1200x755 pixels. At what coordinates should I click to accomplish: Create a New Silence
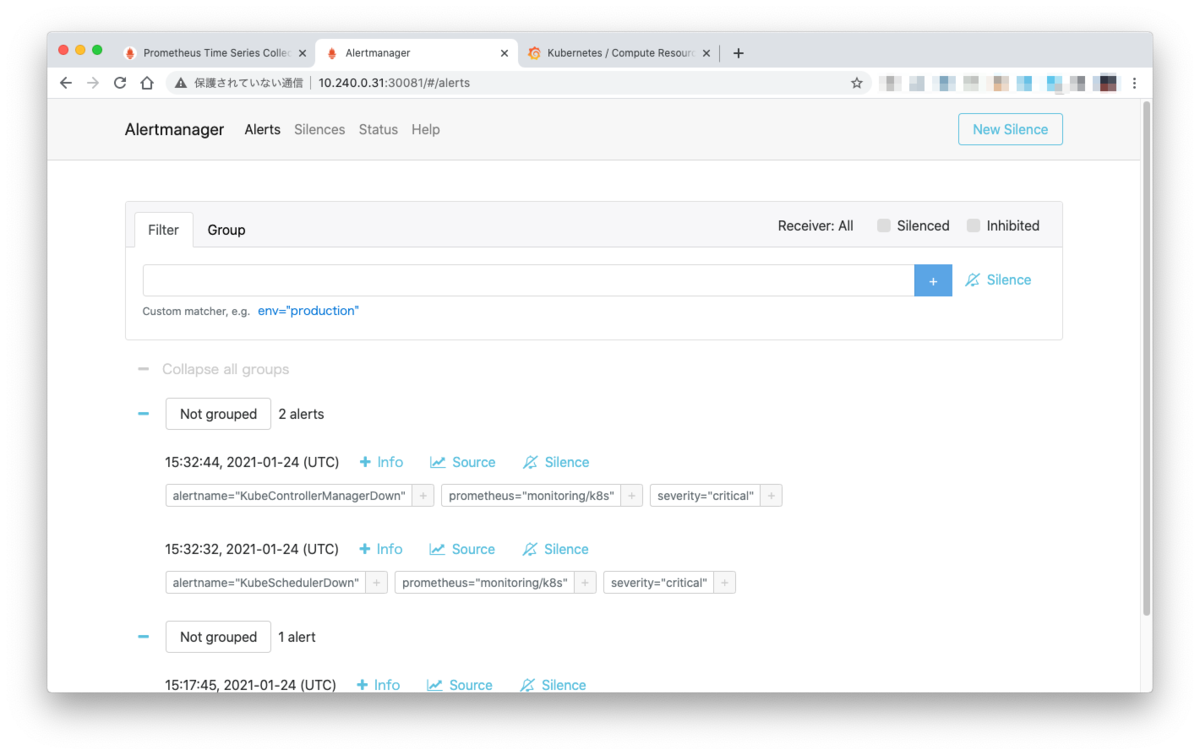1010,129
